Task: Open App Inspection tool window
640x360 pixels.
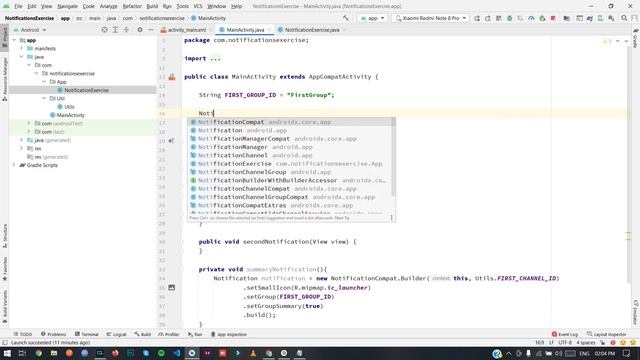Action: pyautogui.click(x=229, y=334)
